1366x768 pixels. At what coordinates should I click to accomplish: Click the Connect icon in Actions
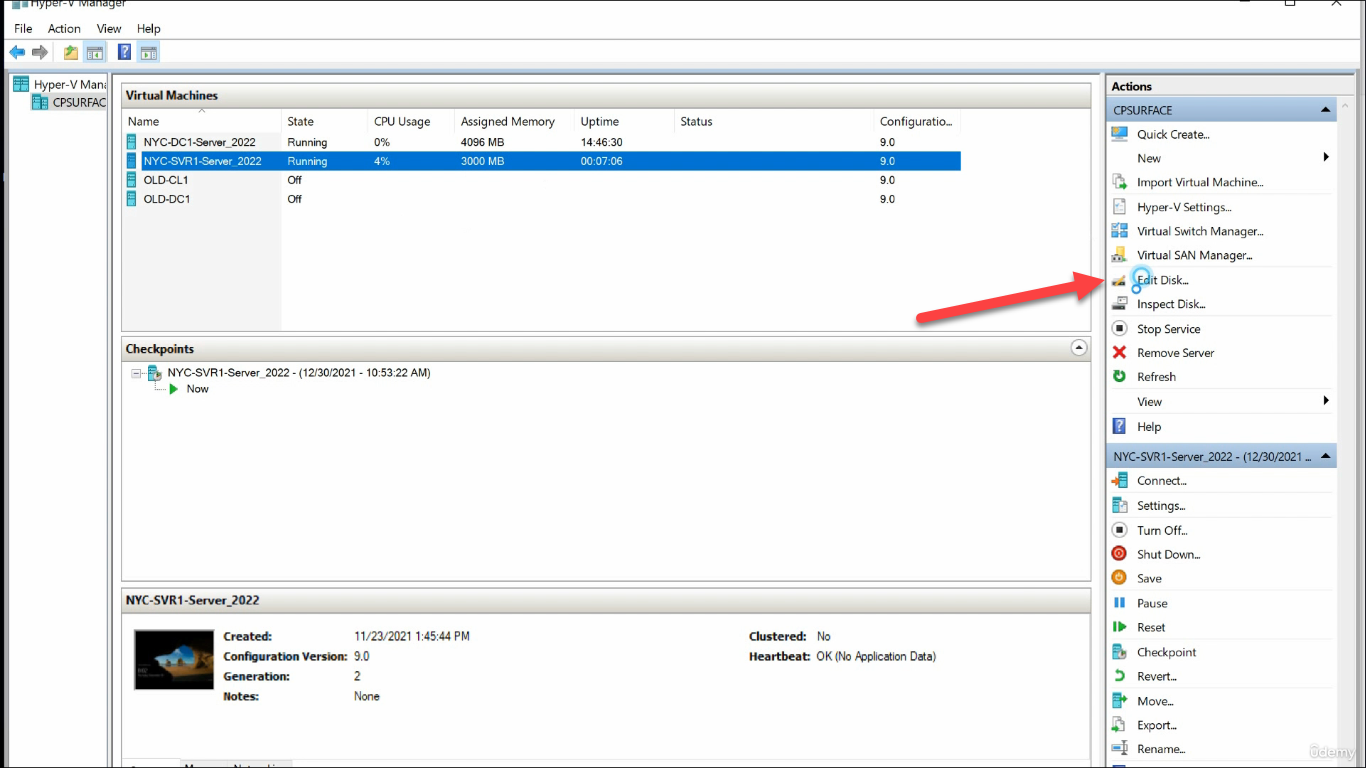coord(1120,480)
